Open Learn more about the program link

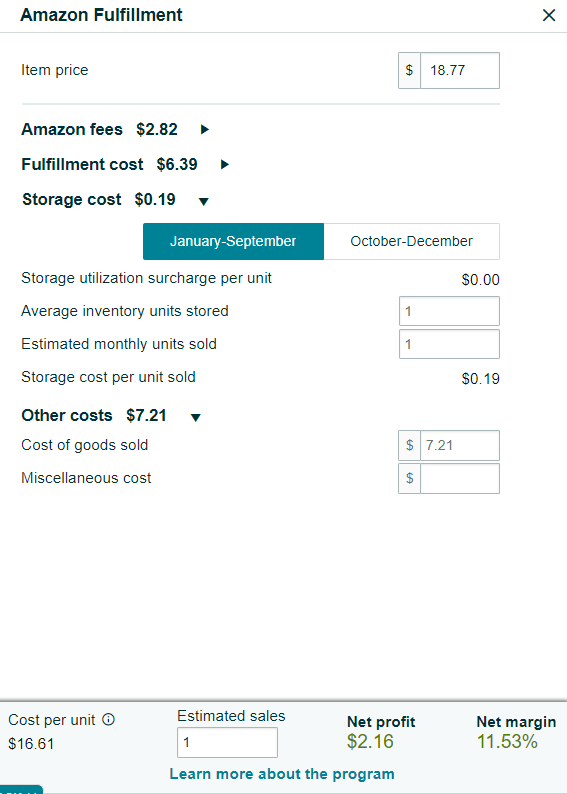coord(282,774)
